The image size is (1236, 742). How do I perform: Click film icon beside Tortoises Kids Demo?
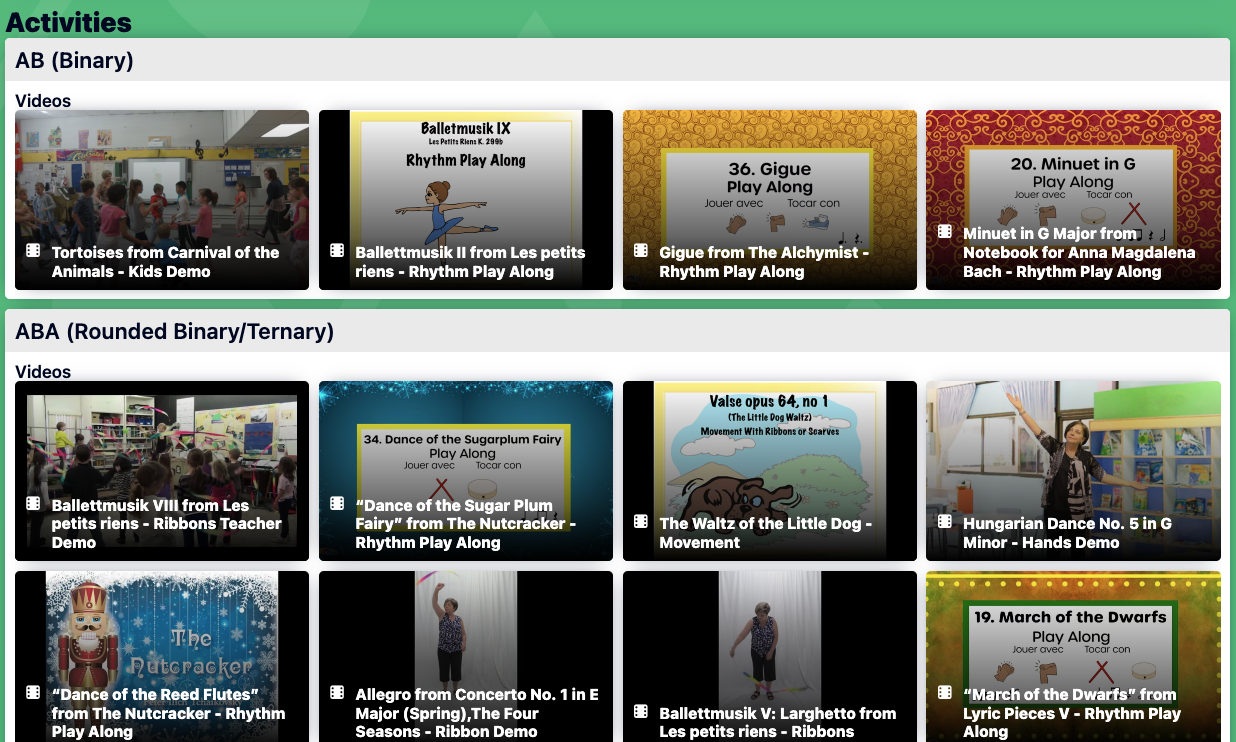pyautogui.click(x=33, y=251)
